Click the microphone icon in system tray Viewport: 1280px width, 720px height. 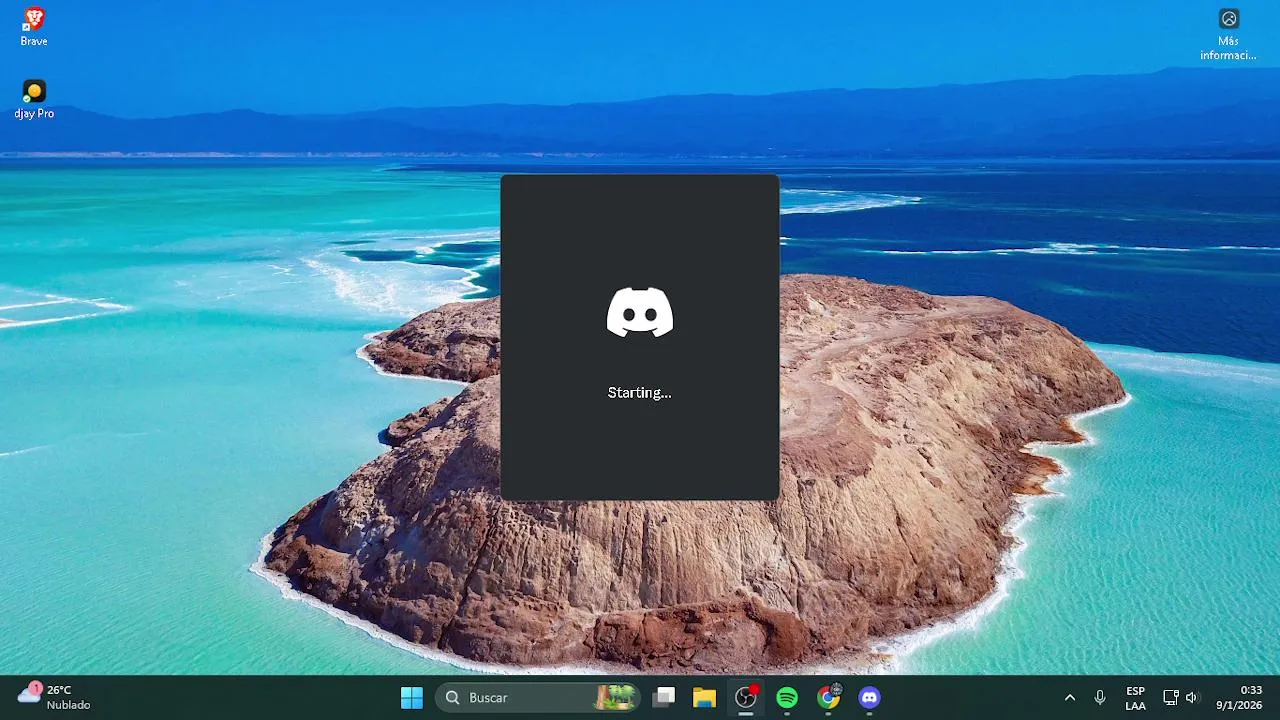tap(1100, 698)
